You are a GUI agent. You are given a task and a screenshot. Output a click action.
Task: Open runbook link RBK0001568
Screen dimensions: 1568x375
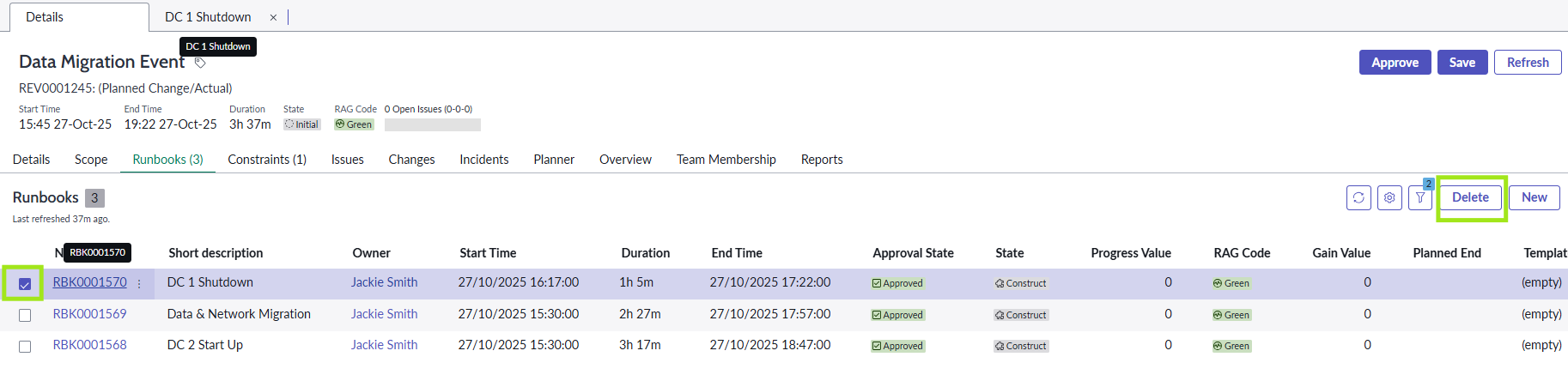(89, 345)
